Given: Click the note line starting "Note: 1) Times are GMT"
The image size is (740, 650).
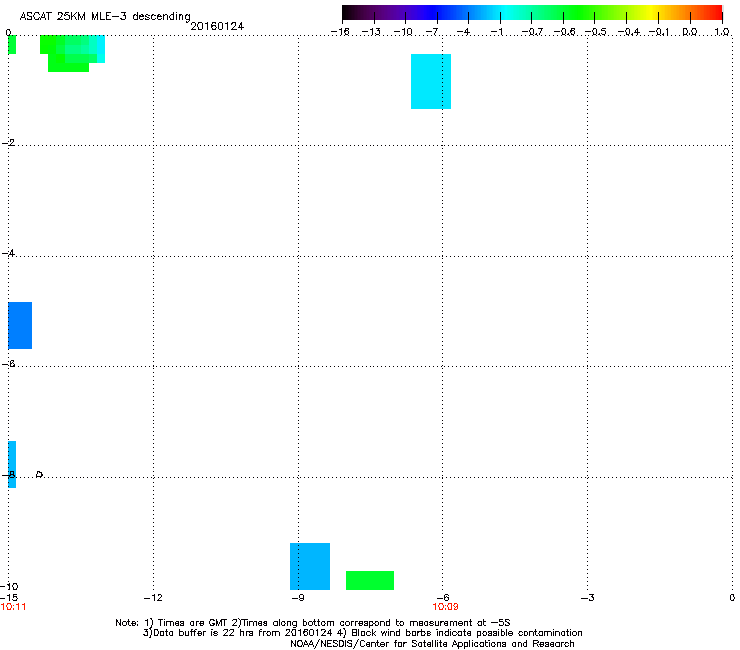Looking at the screenshot, I should (313, 623).
